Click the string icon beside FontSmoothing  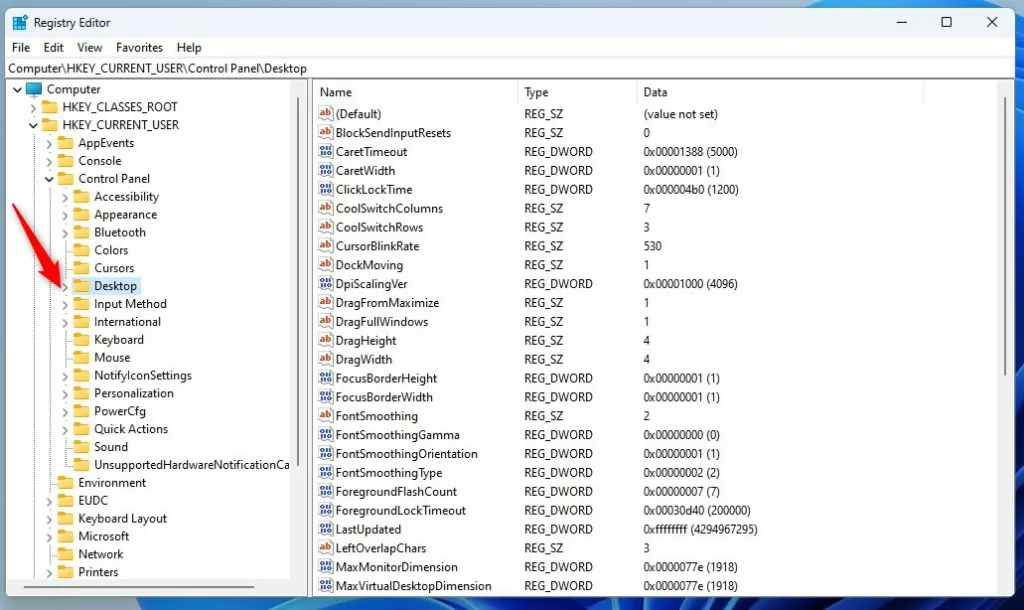(325, 415)
